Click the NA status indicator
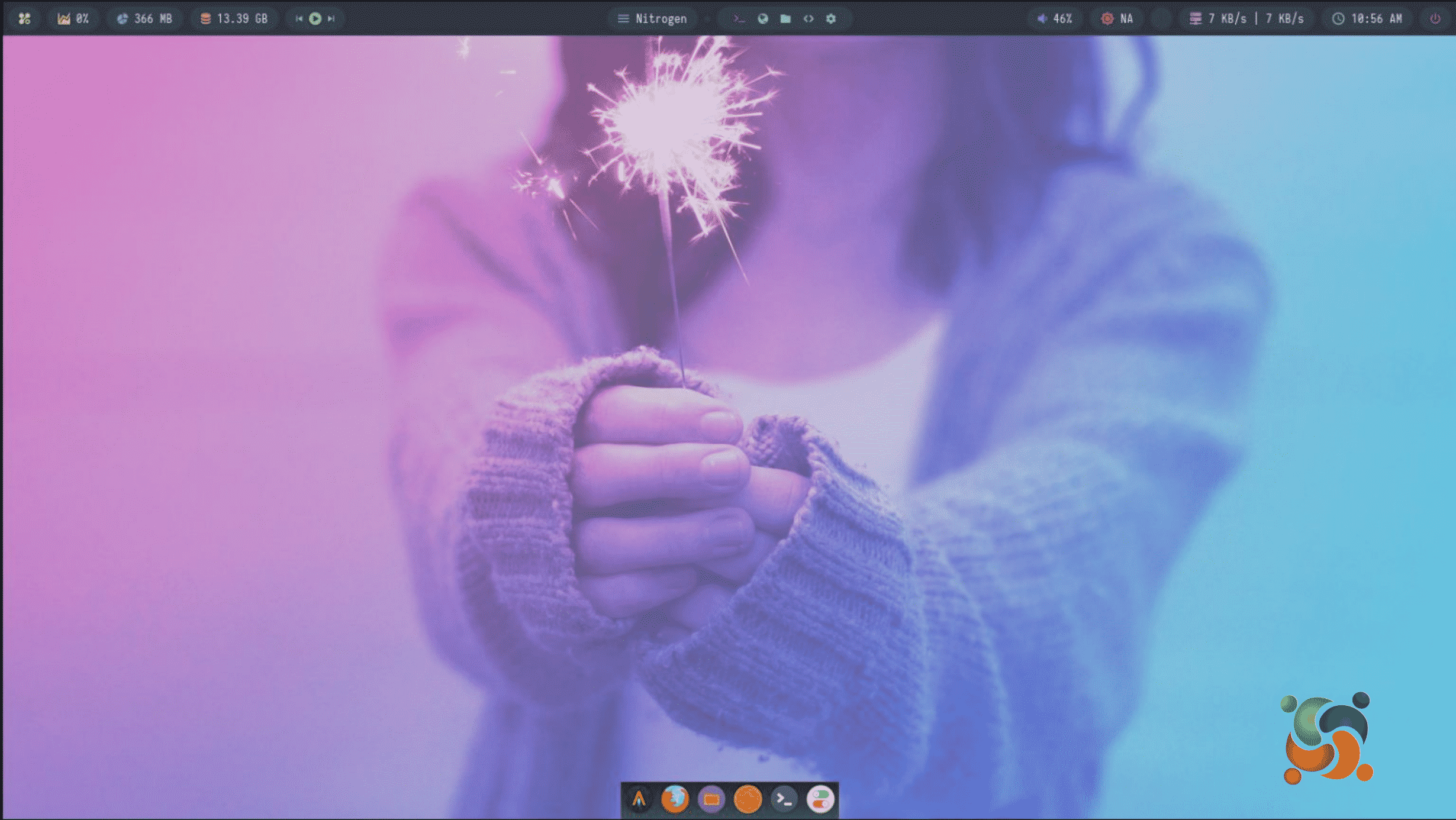This screenshot has width=1456, height=820. point(1117,19)
